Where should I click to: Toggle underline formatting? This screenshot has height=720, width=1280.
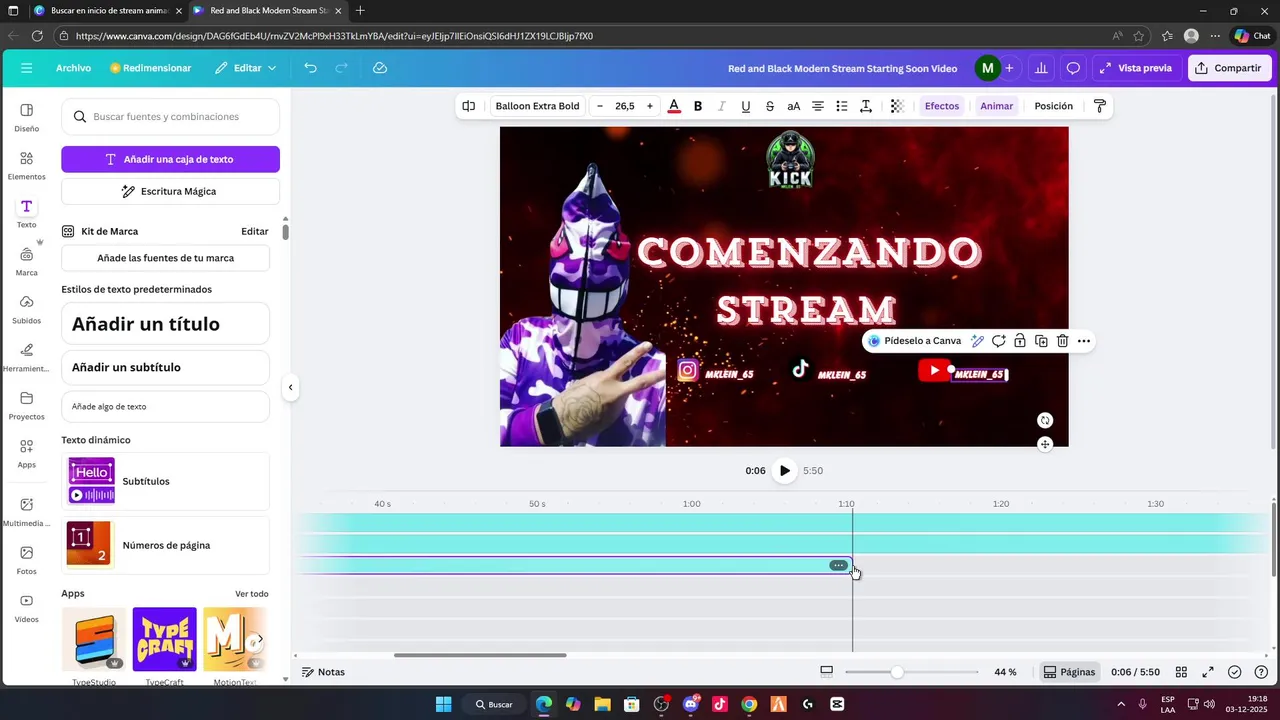746,106
